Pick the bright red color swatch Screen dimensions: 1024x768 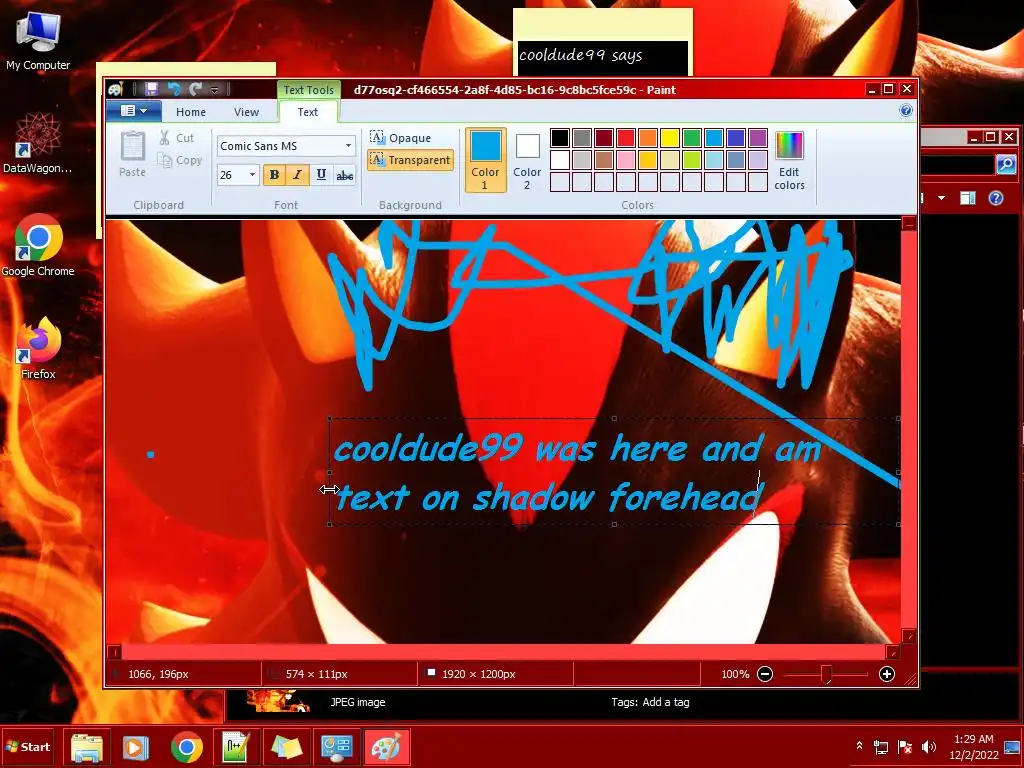tap(626, 138)
